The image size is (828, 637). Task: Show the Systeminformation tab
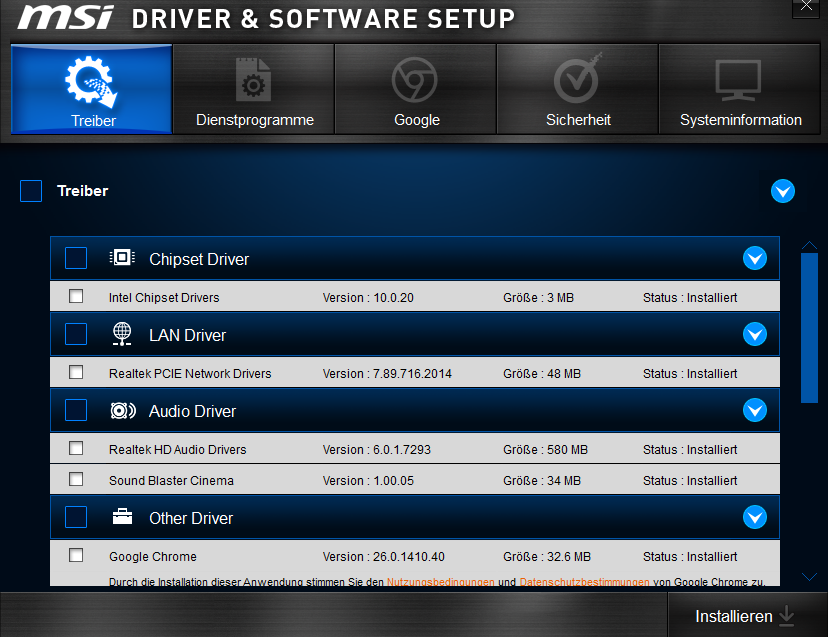tap(739, 89)
